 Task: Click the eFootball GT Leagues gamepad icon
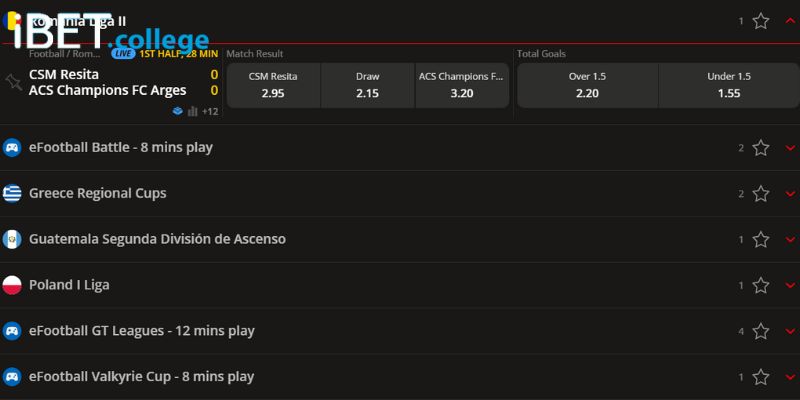point(12,331)
